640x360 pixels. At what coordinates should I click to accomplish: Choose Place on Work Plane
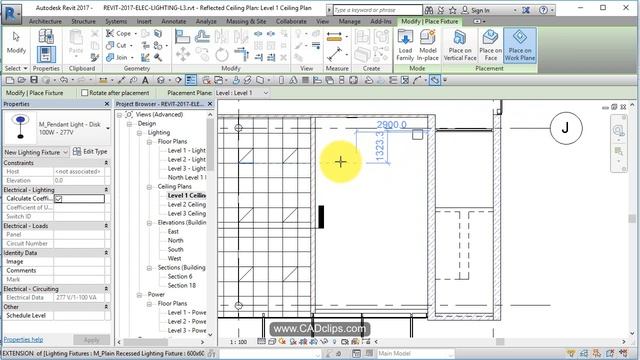[x=520, y=45]
